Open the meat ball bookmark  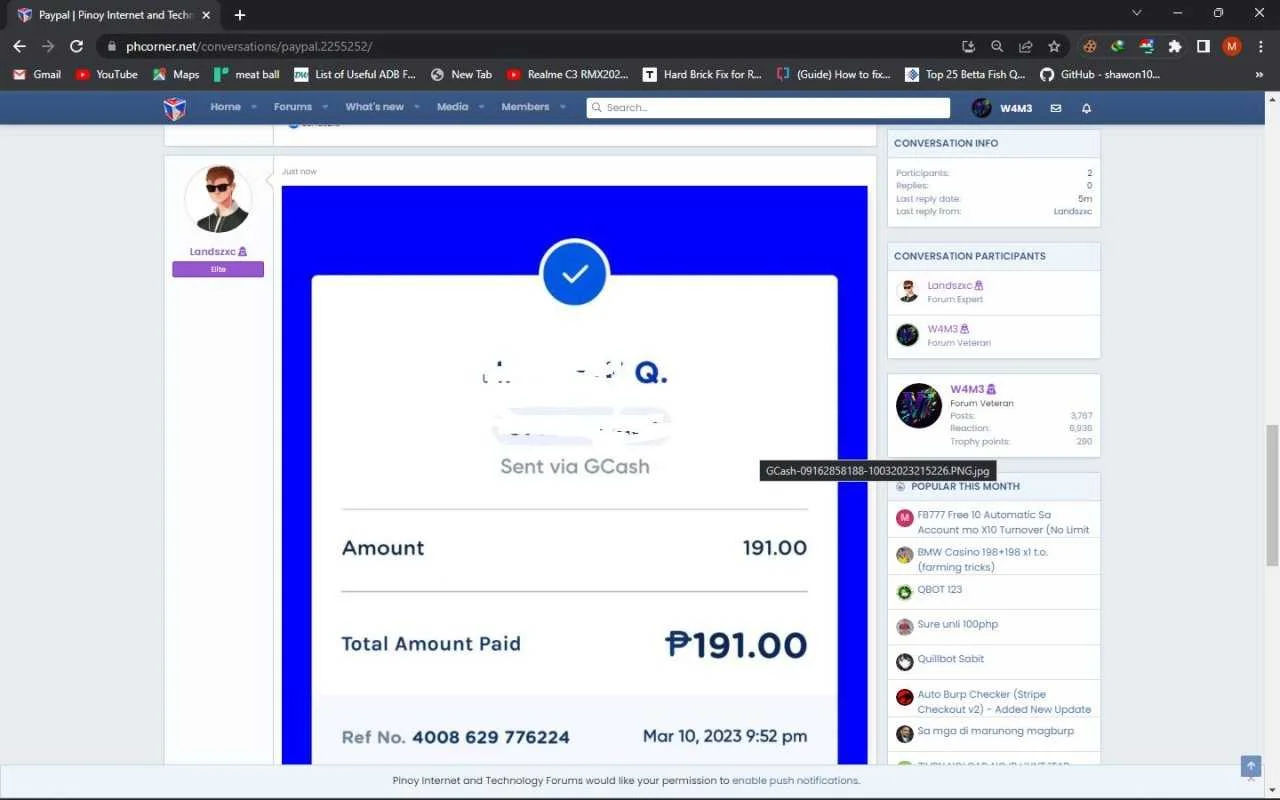tap(247, 74)
